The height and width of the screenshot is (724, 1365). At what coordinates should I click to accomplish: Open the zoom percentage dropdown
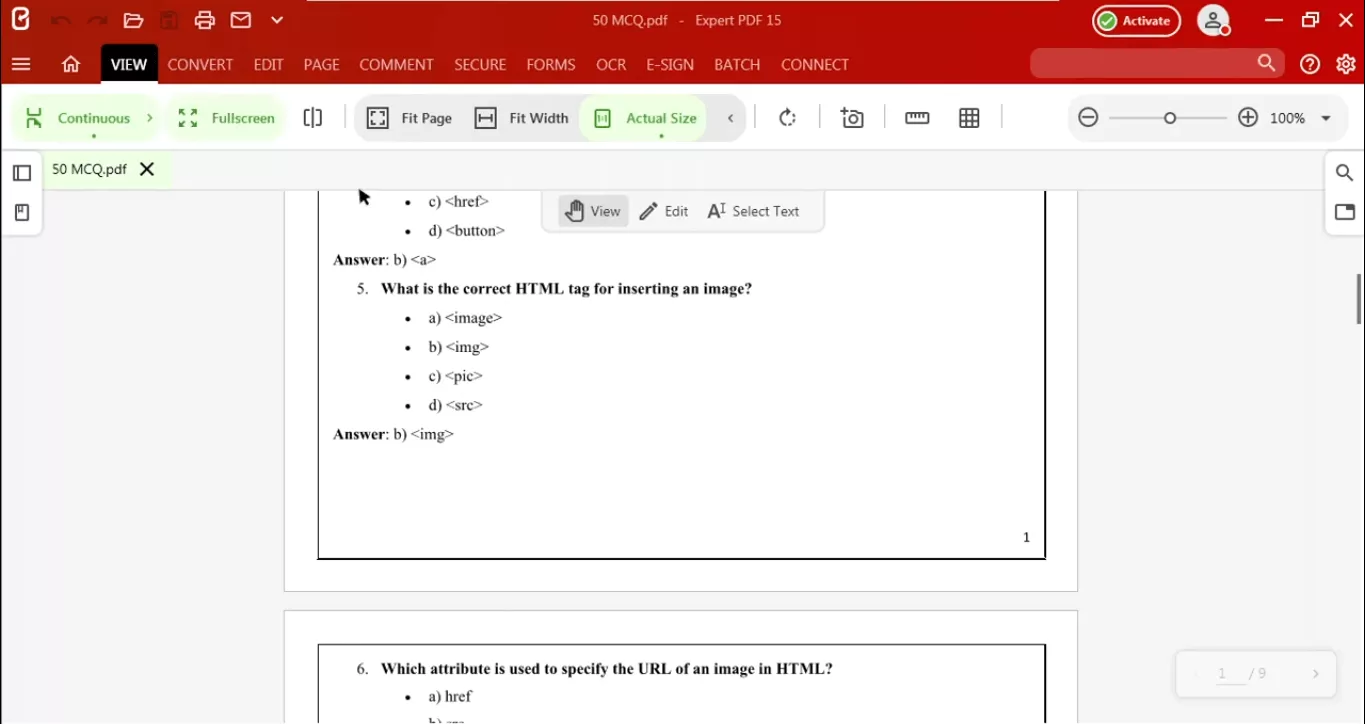[1325, 117]
